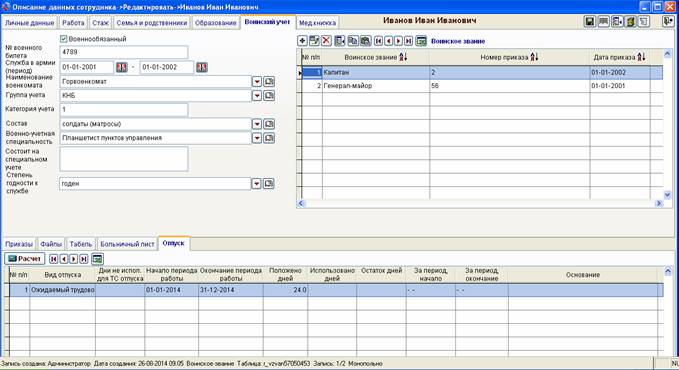Expand the Состав dropdown
679x370 pixels.
[x=257, y=124]
